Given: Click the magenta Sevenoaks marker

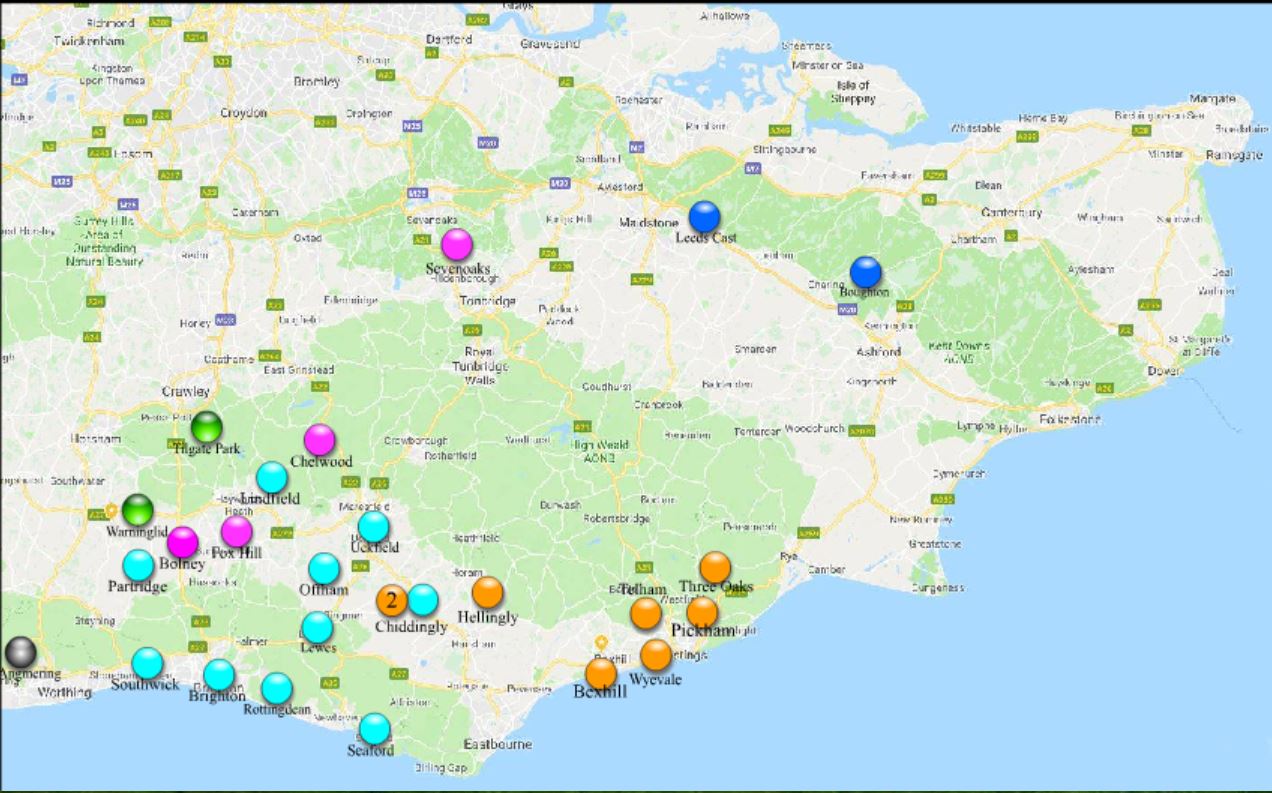Looking at the screenshot, I should click(x=456, y=245).
